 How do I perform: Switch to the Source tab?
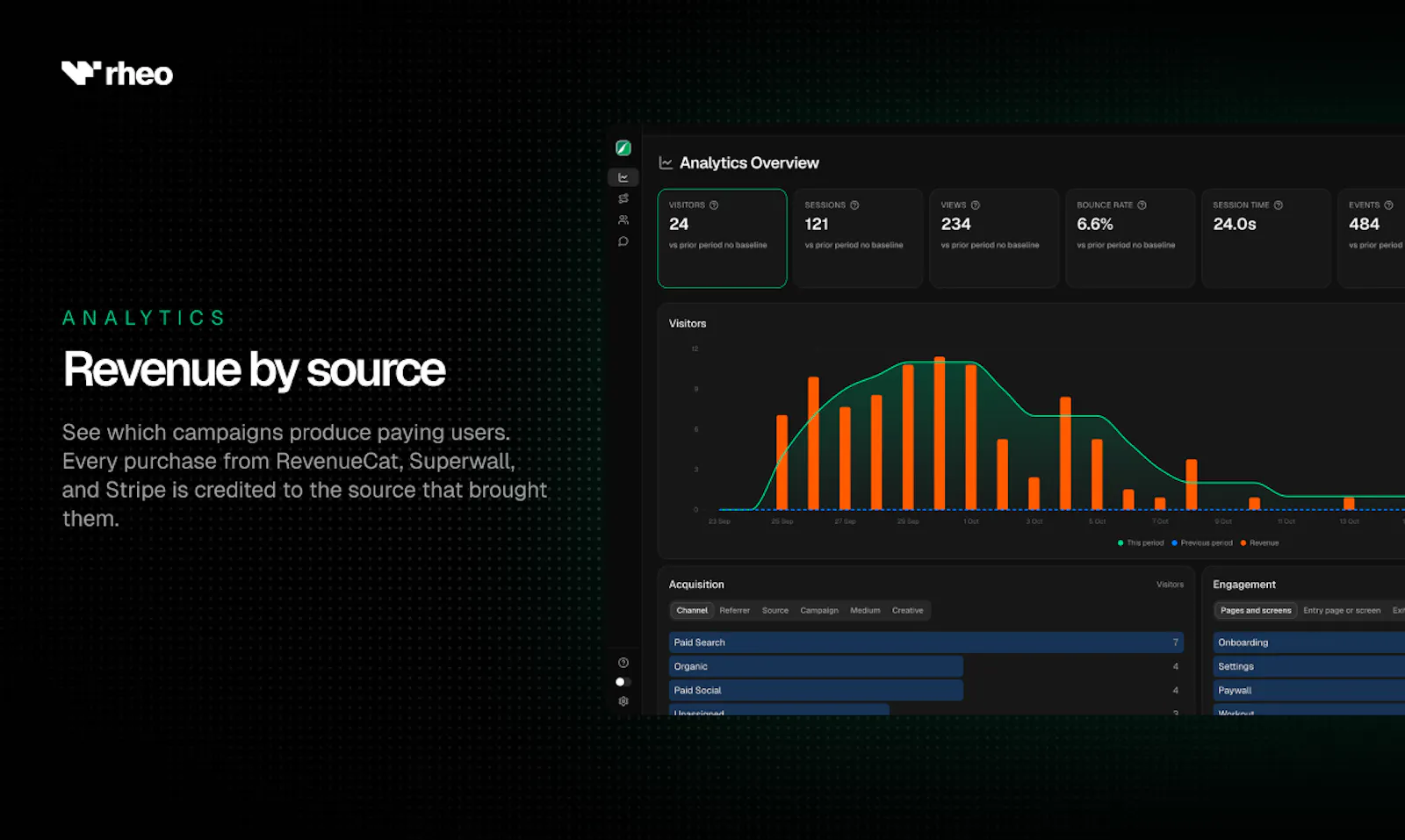coord(775,611)
